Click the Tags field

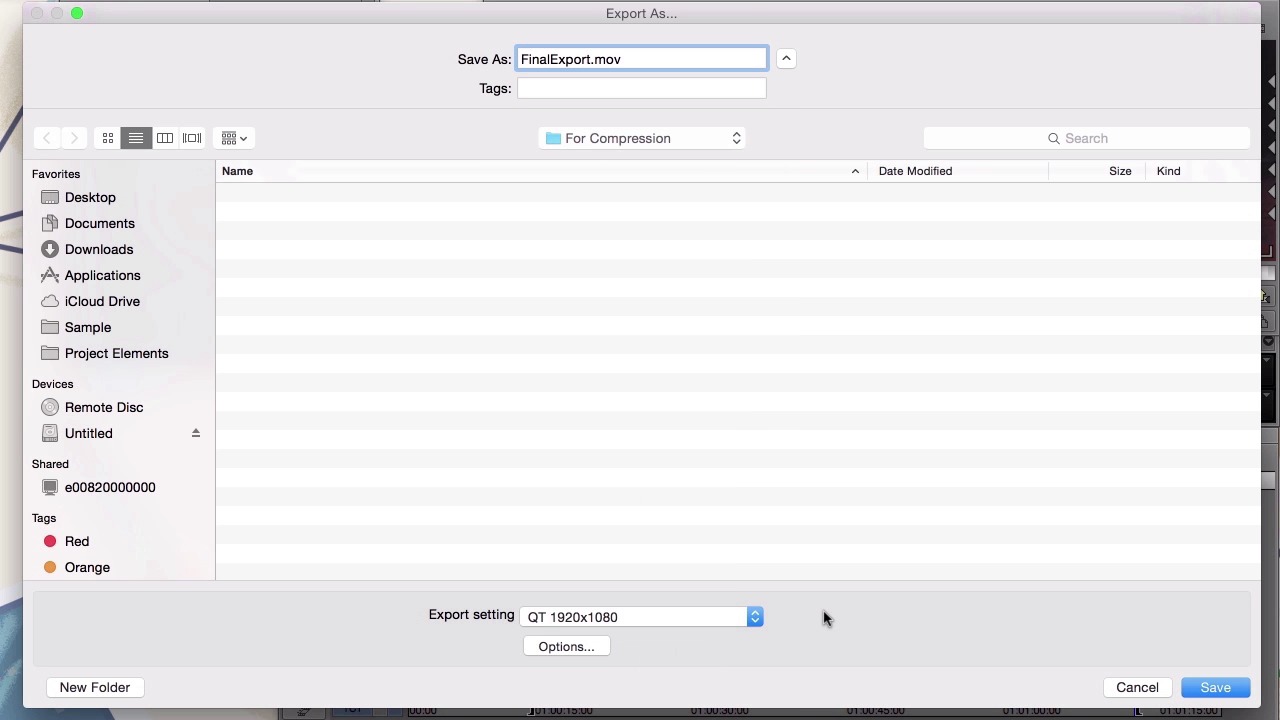[x=642, y=88]
